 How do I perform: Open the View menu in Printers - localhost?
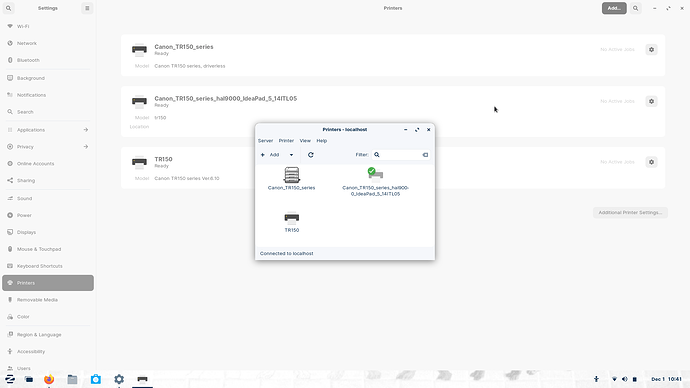(305, 141)
